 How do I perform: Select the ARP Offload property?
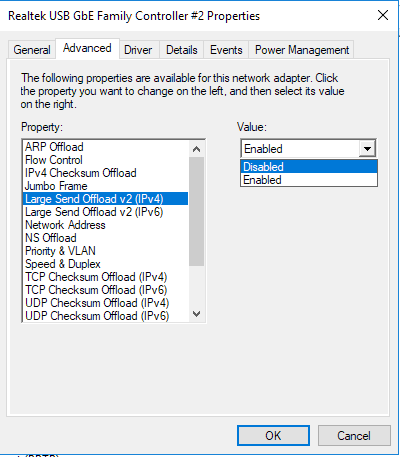(x=54, y=147)
